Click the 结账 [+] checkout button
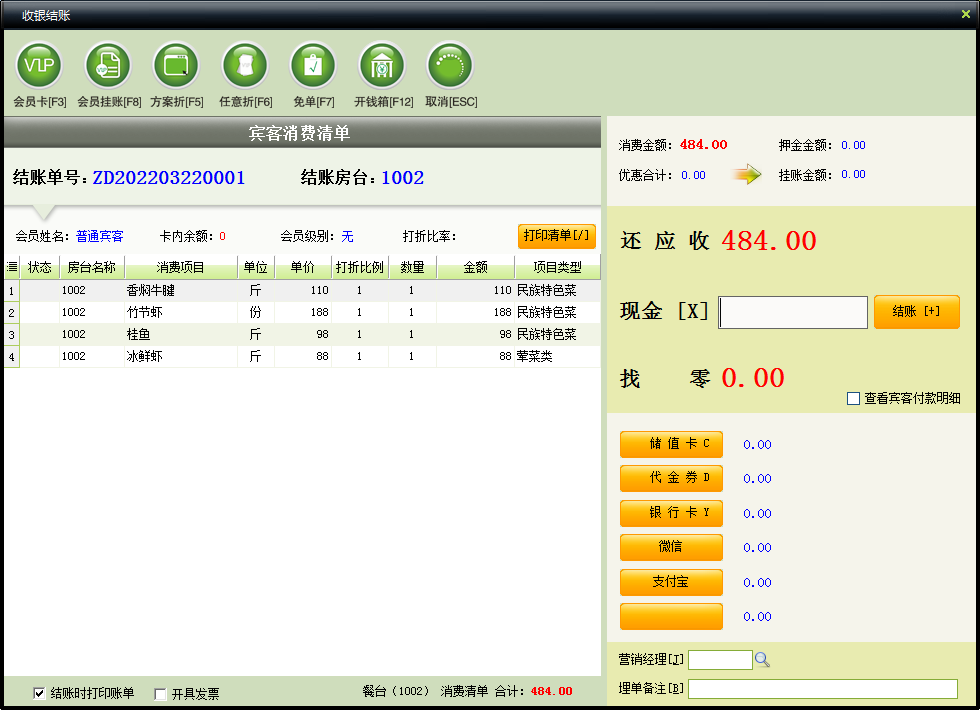980x710 pixels. (x=916, y=312)
